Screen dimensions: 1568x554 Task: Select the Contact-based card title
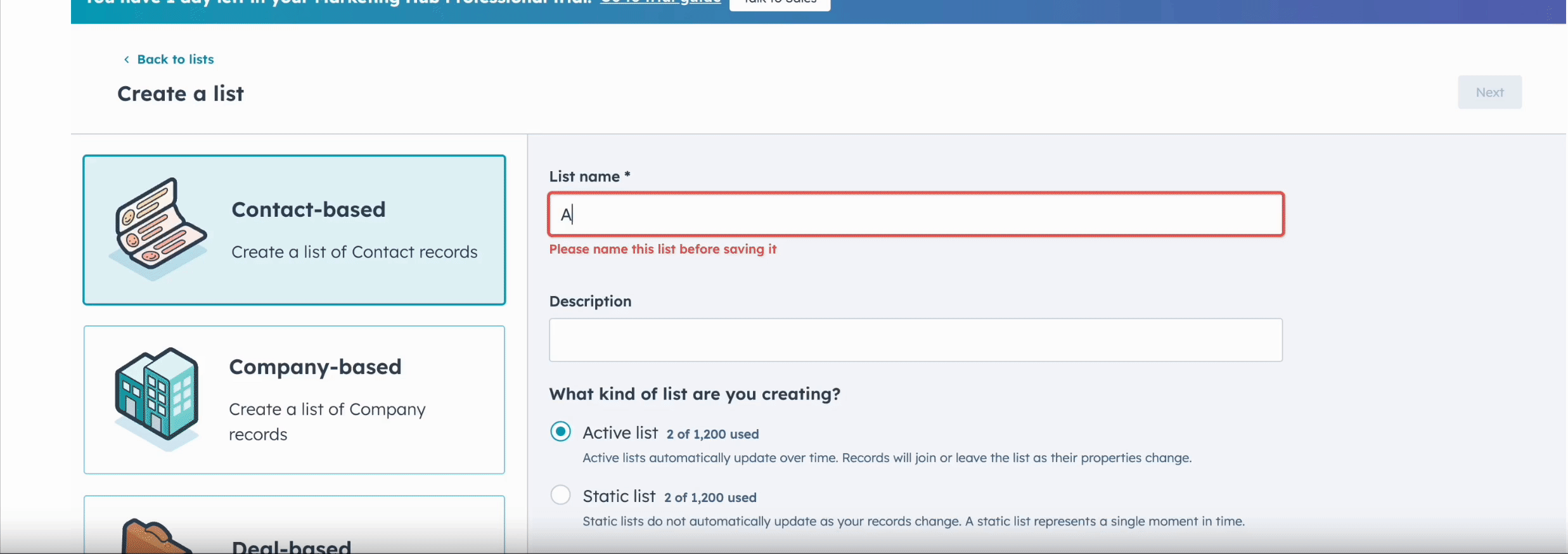click(308, 210)
